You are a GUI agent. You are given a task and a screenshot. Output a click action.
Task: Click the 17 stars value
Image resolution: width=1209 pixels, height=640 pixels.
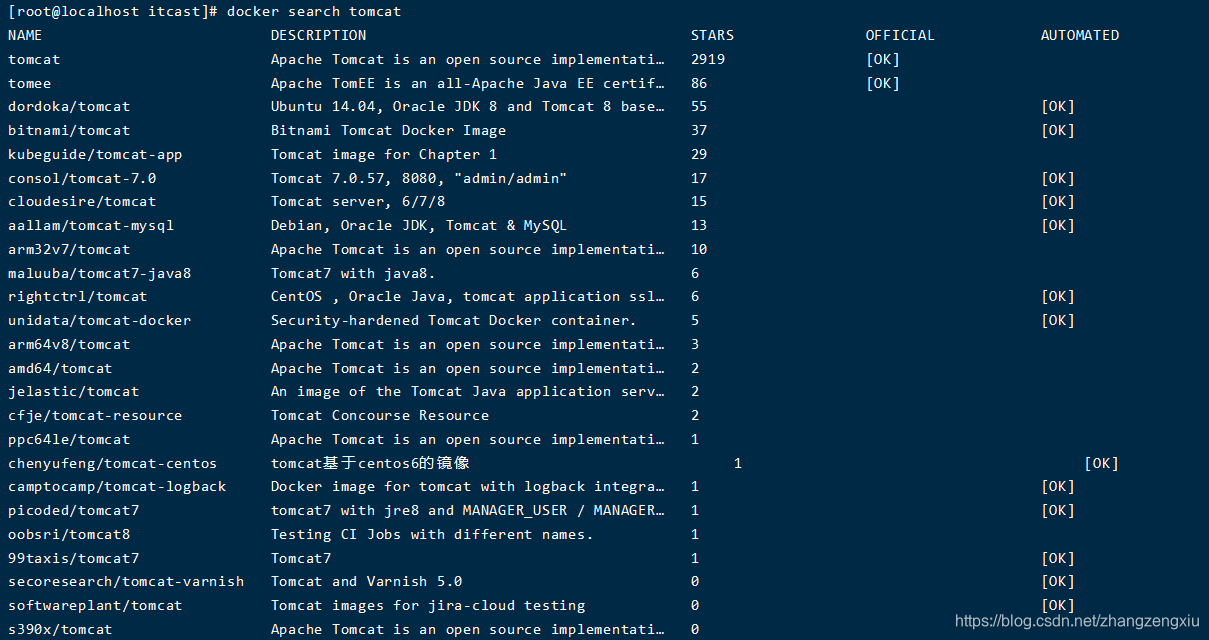(x=699, y=178)
